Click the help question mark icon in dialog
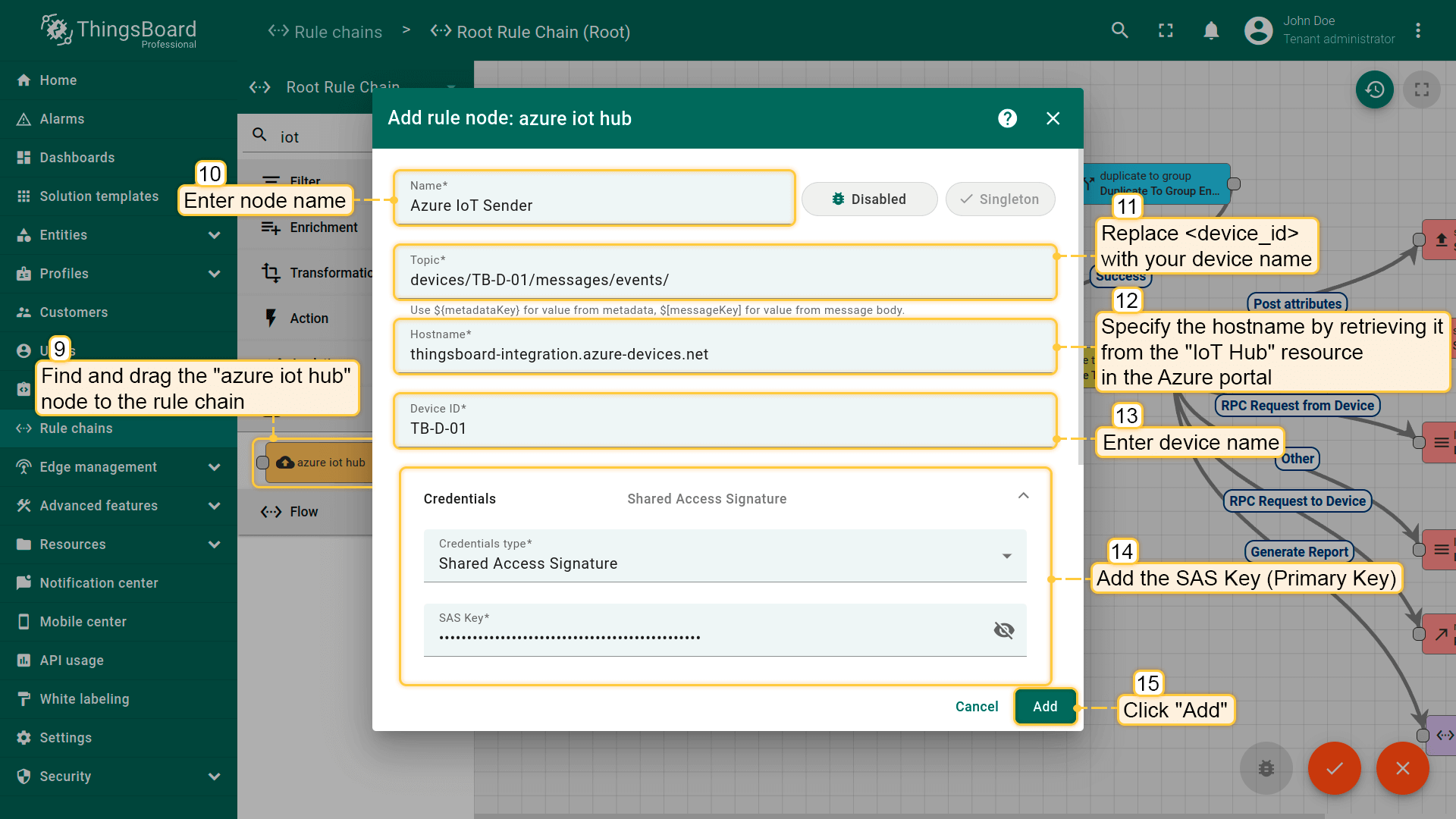Viewport: 1456px width, 819px height. pyautogui.click(x=1007, y=118)
